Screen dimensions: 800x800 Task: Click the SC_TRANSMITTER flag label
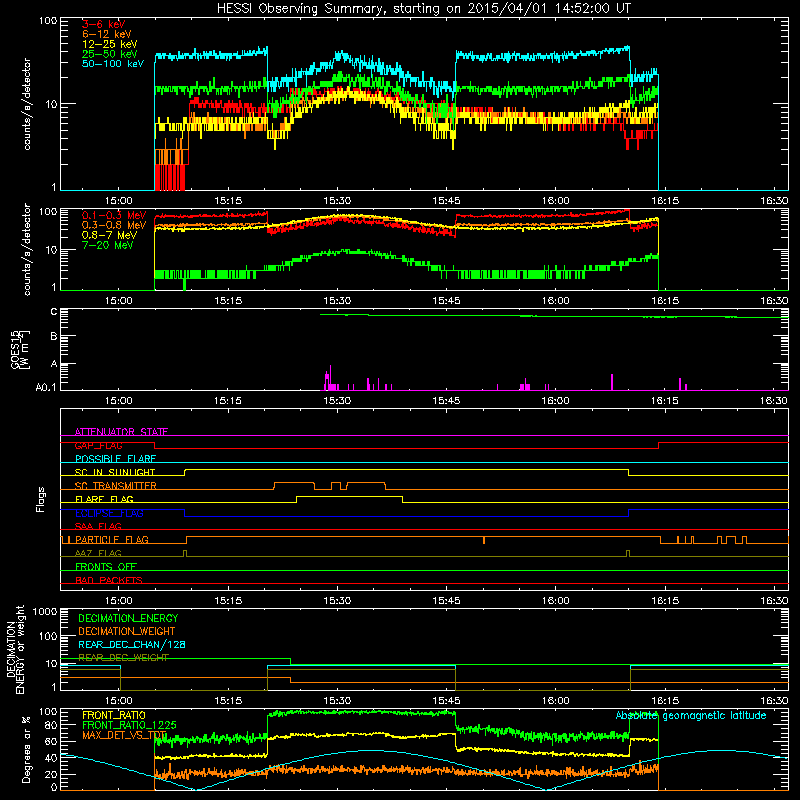(116, 486)
